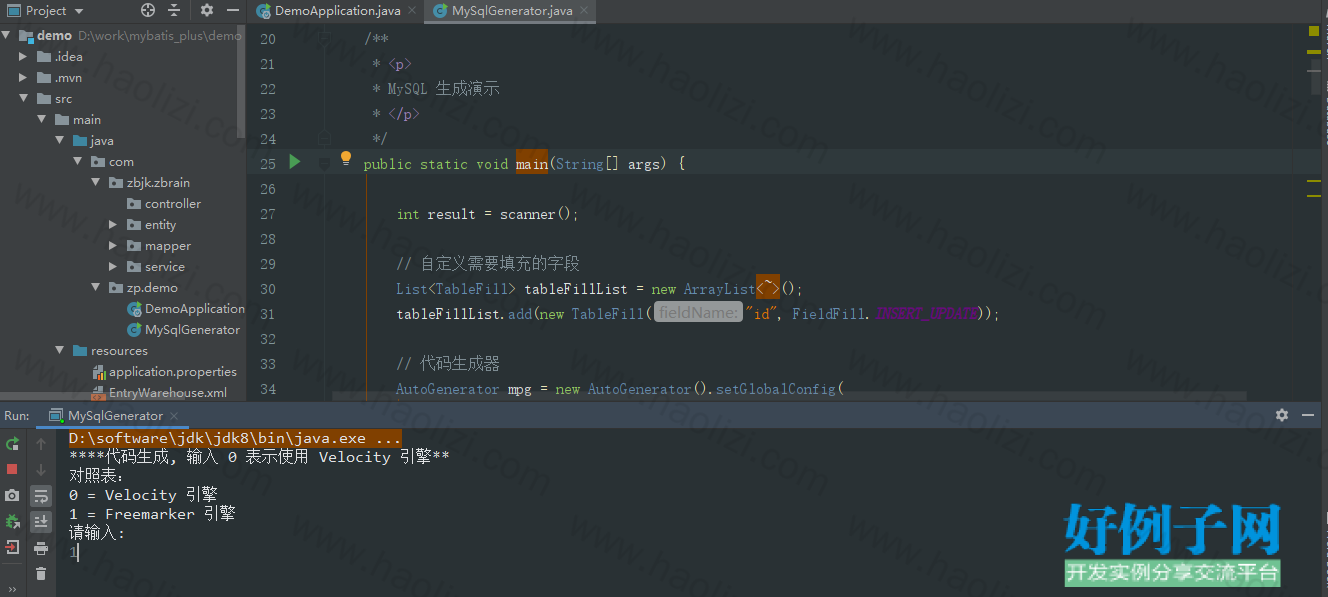Close the MySqlGenerator Run tab
The image size is (1328, 597).
coord(174,415)
